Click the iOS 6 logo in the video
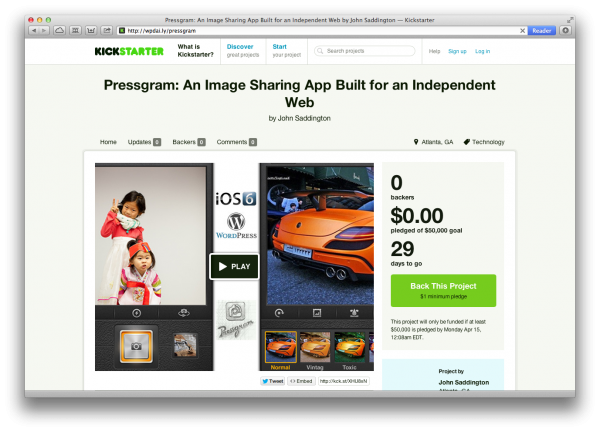 (x=236, y=199)
